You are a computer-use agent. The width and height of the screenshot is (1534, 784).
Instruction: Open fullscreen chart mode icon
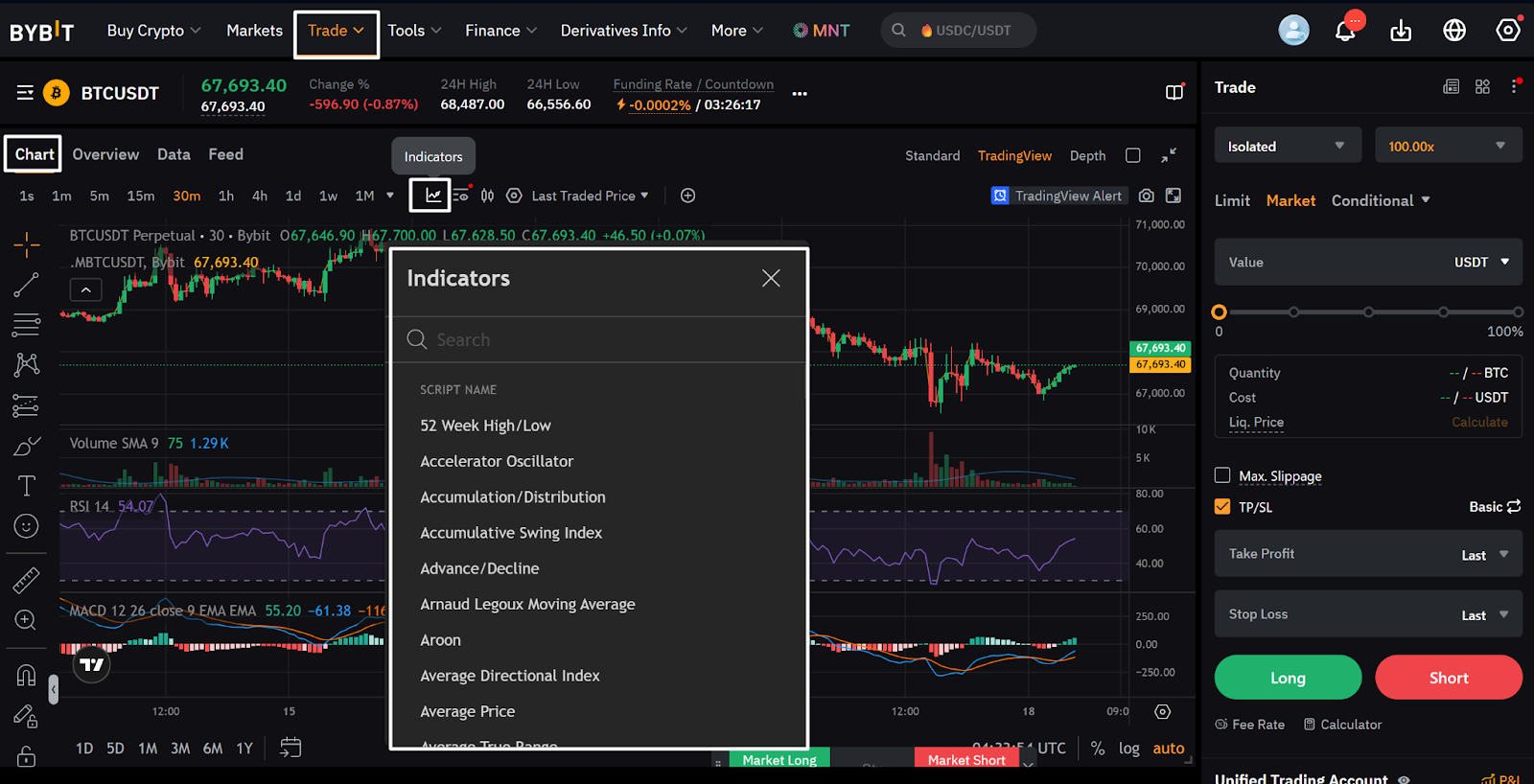click(1174, 196)
